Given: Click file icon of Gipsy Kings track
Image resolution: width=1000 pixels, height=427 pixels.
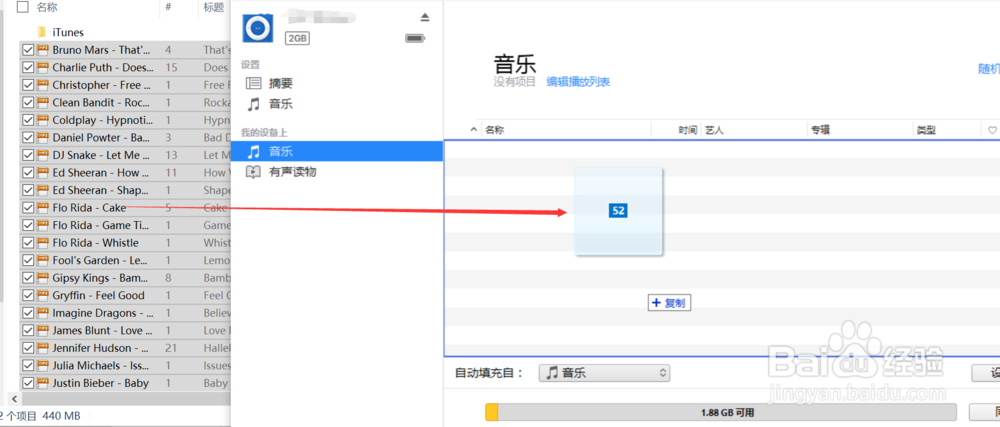Looking at the screenshot, I should (43, 278).
